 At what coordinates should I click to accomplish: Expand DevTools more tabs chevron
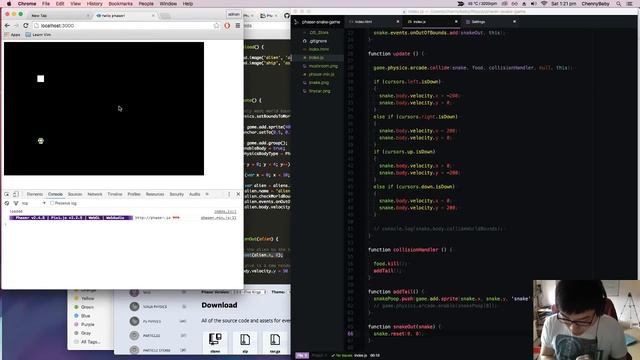(x=207, y=194)
